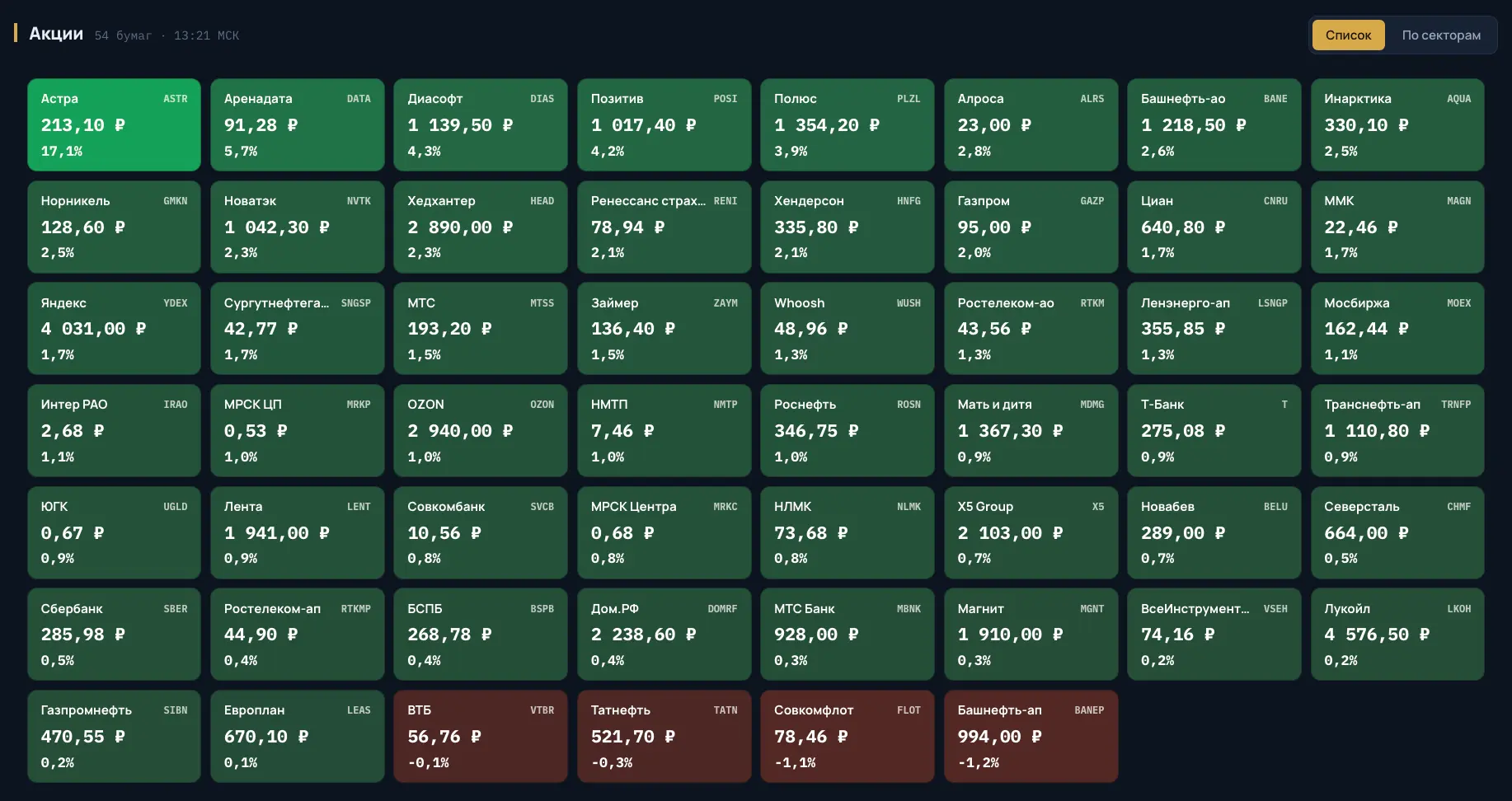Open the Хедхантер HEAD stock card
Screen dimensions: 1512x801
481,227
